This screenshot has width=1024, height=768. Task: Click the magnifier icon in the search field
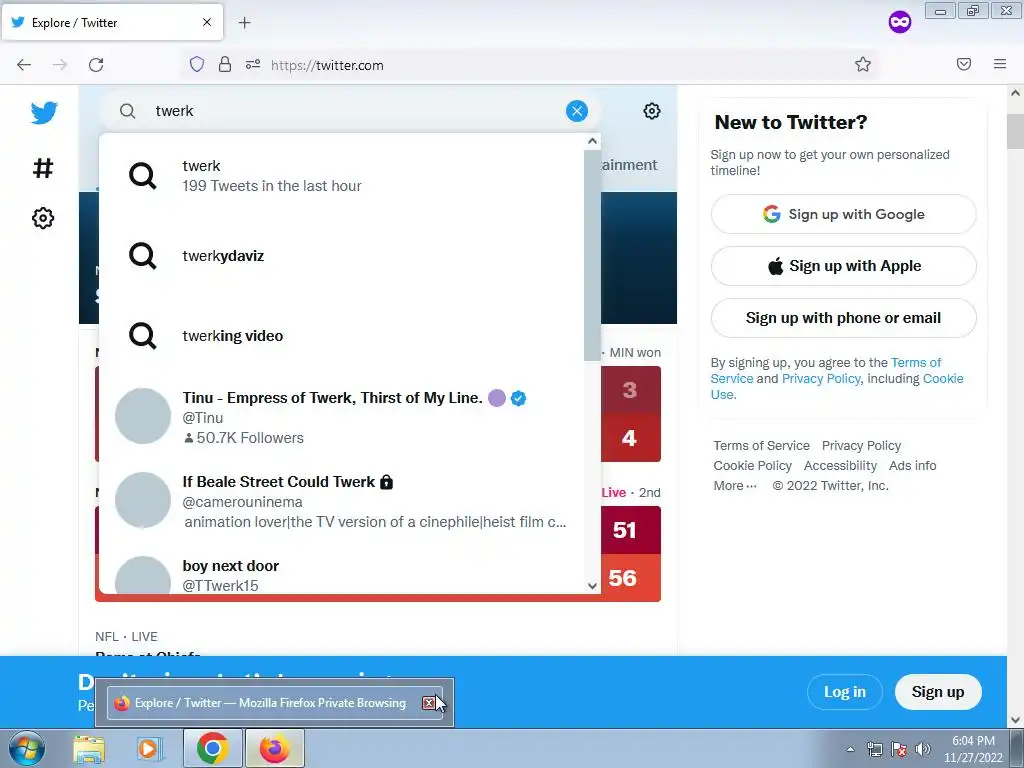(127, 111)
